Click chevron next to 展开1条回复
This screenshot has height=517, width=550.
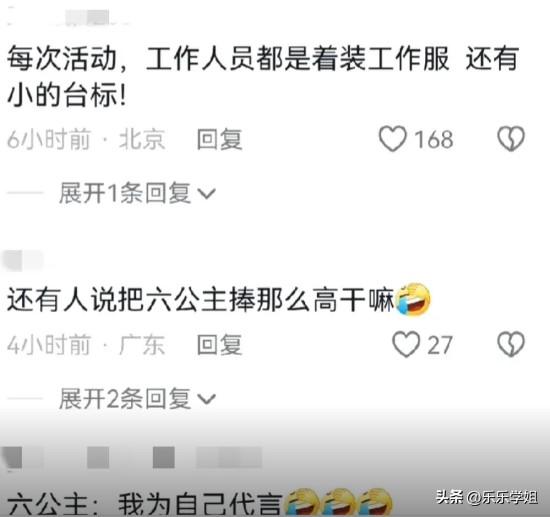click(x=206, y=194)
